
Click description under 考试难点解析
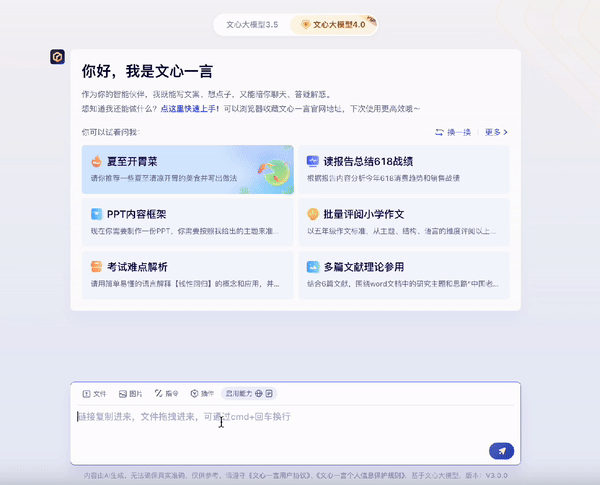[185, 284]
